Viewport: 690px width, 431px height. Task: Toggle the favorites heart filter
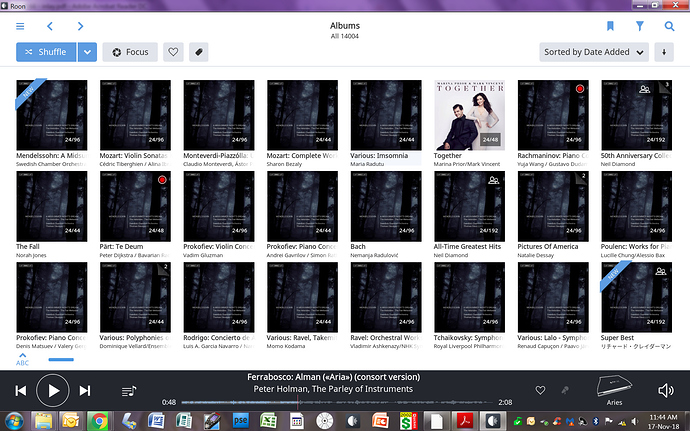[173, 52]
